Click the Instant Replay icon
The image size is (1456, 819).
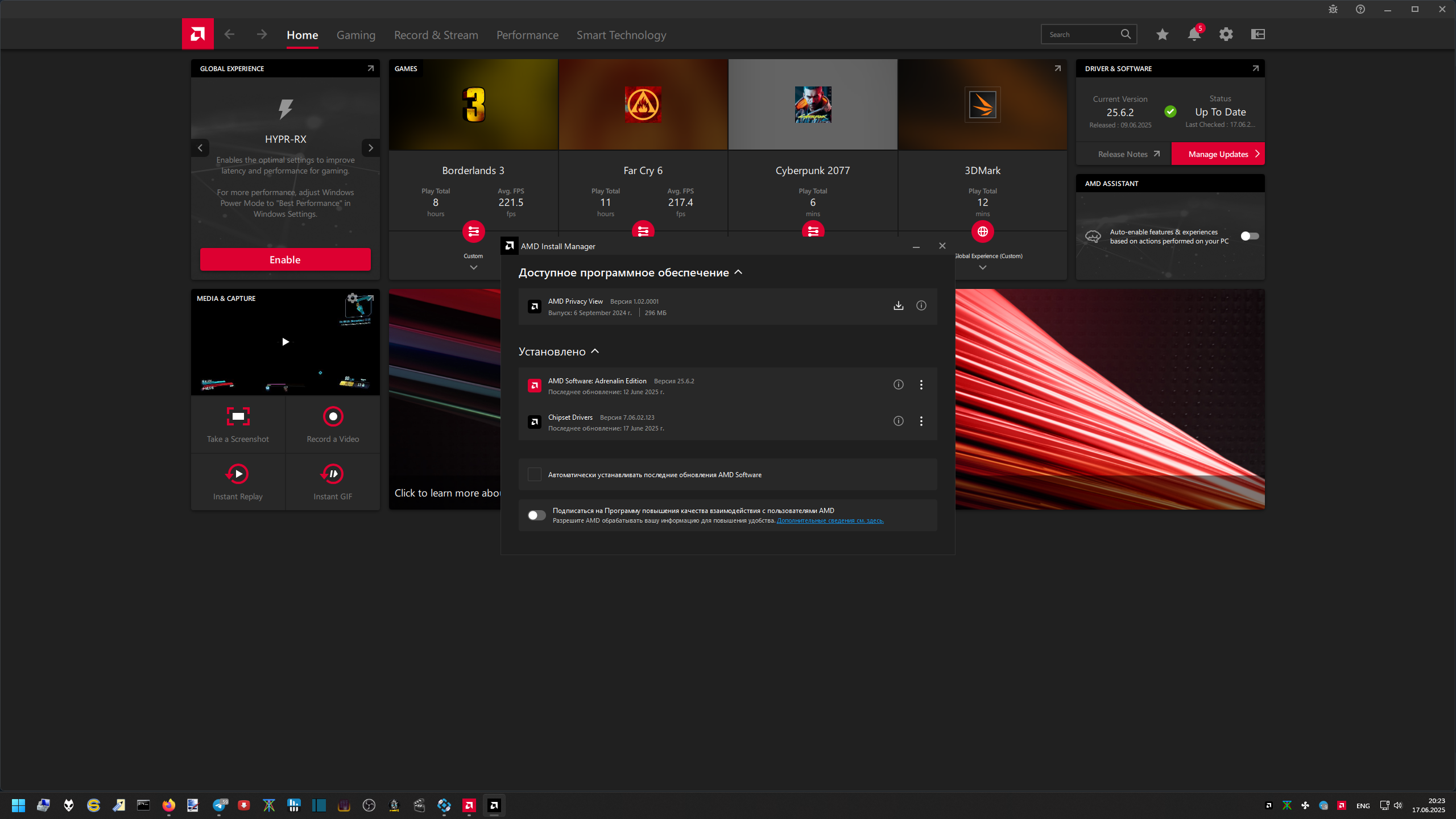pos(238,474)
